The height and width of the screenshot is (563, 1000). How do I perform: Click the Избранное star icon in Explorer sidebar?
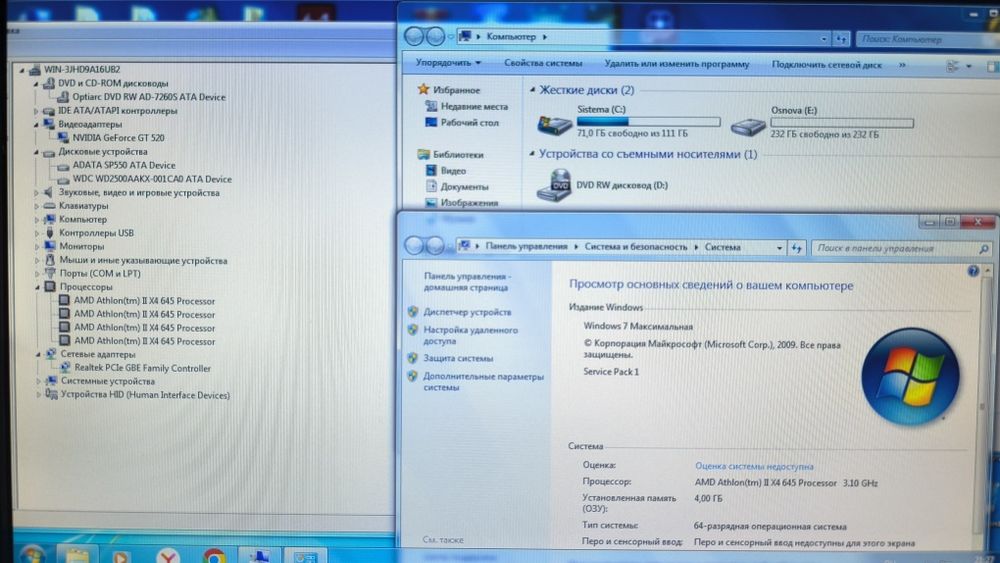click(x=423, y=89)
